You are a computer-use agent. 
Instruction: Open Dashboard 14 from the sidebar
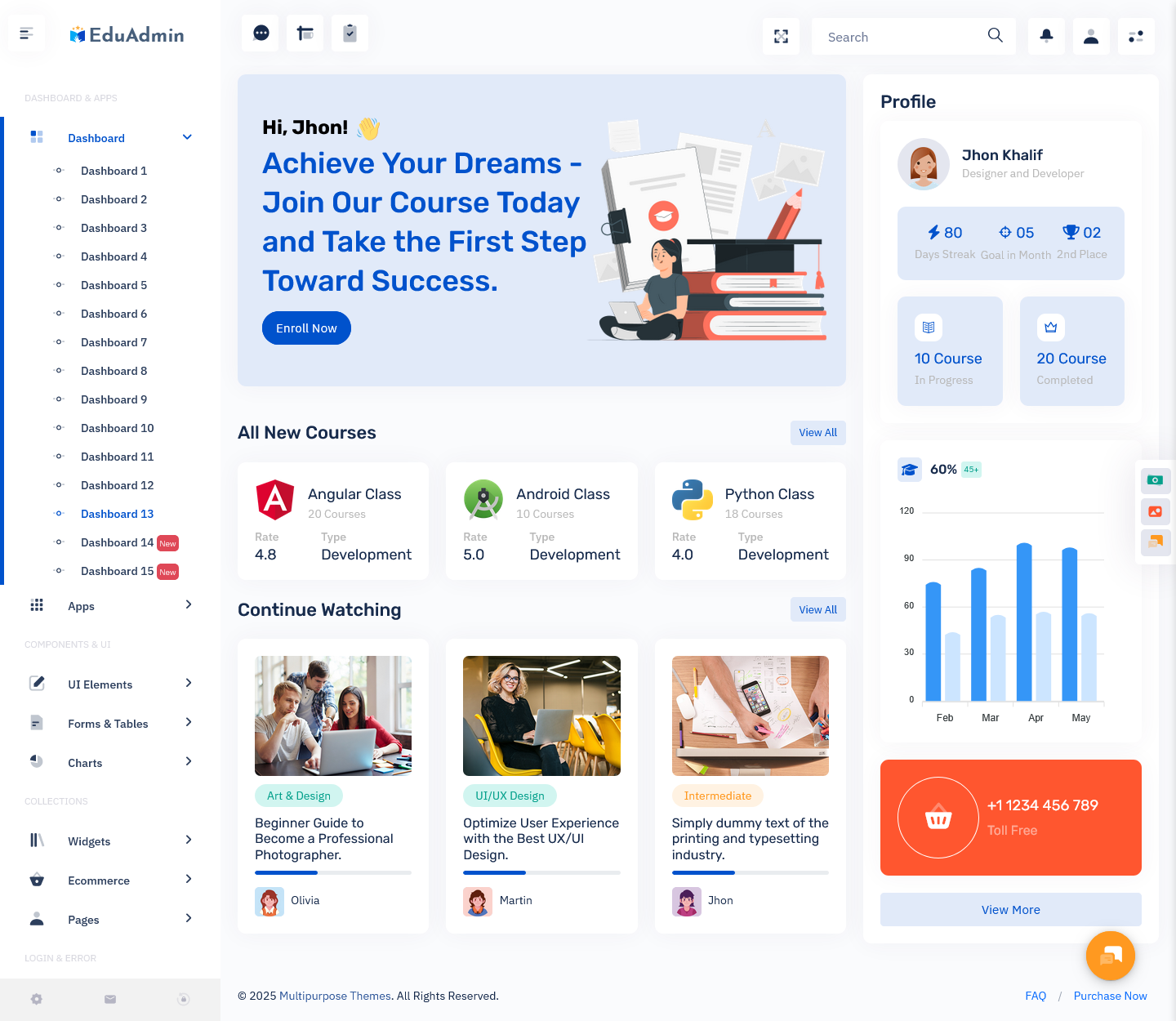coord(117,542)
